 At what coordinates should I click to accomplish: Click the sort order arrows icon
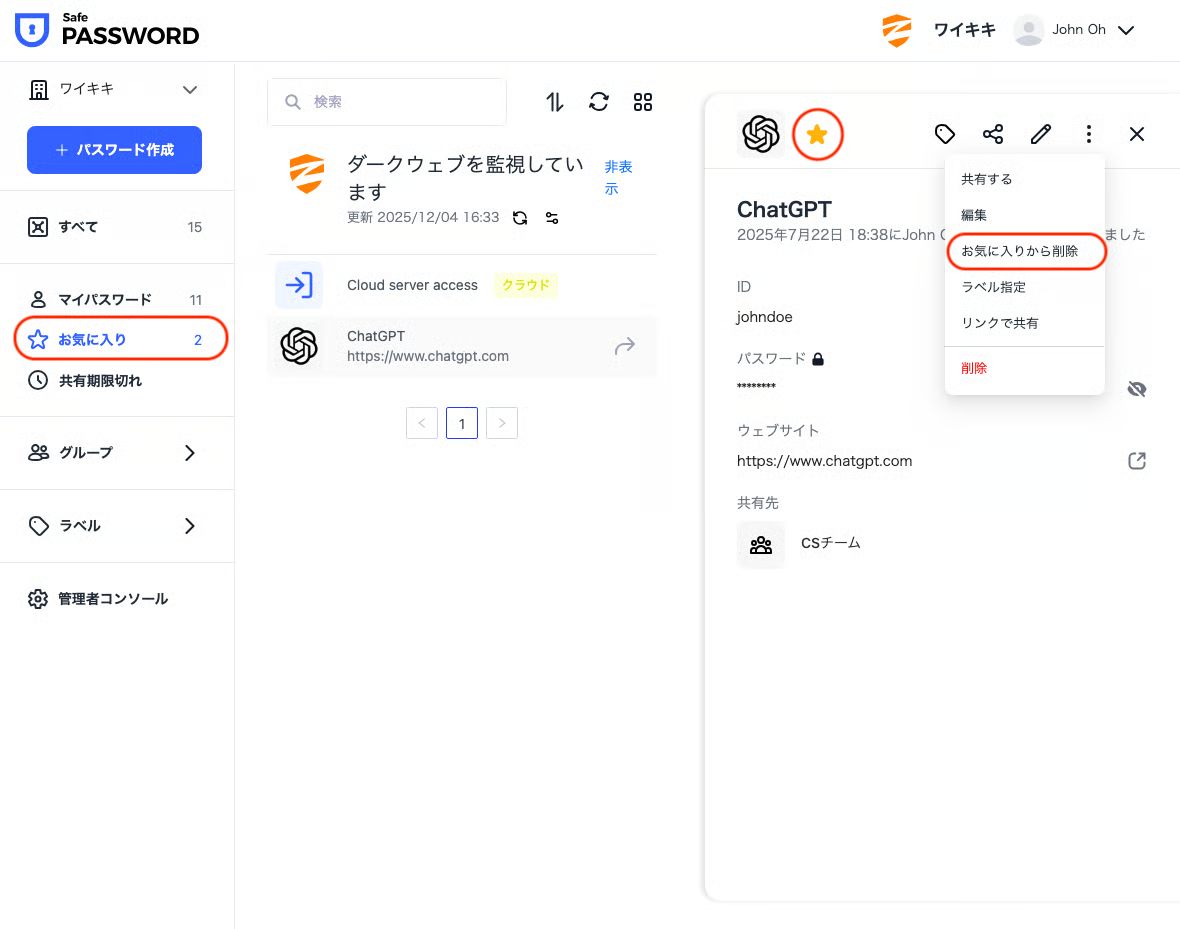(555, 102)
